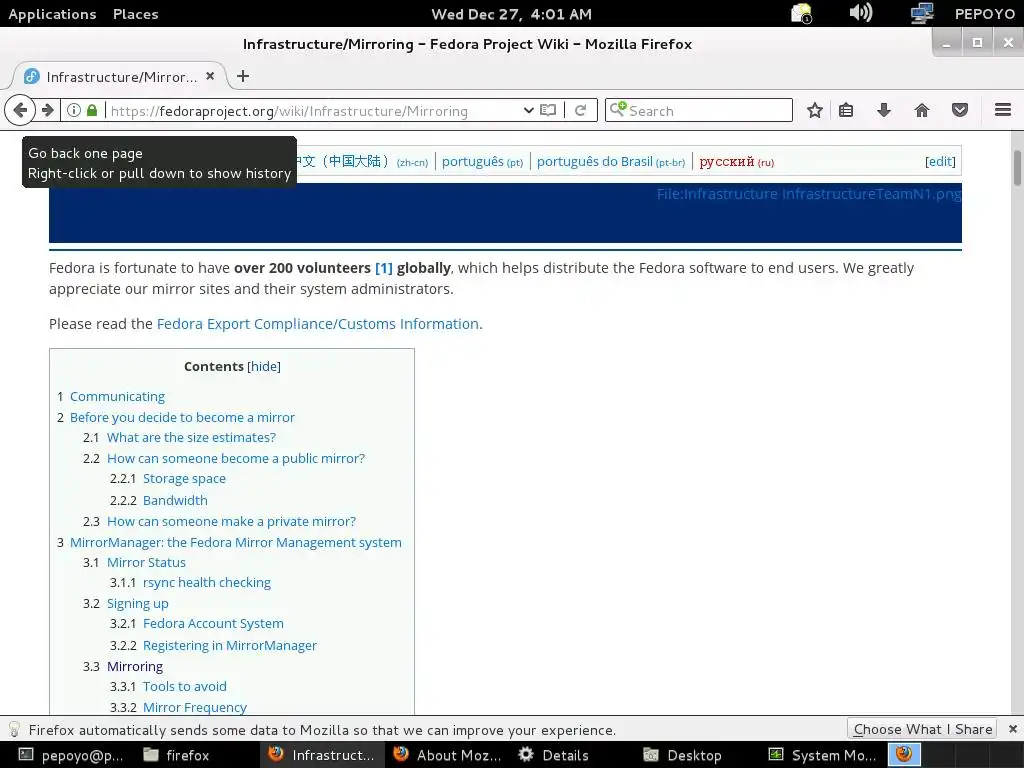Jump to Fedora Account System entry
1024x768 pixels.
213,624
